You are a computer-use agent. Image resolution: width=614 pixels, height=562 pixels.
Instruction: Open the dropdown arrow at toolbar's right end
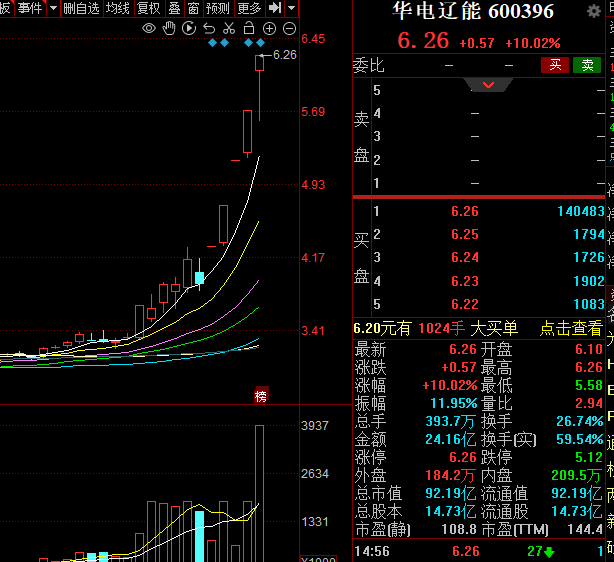291,8
